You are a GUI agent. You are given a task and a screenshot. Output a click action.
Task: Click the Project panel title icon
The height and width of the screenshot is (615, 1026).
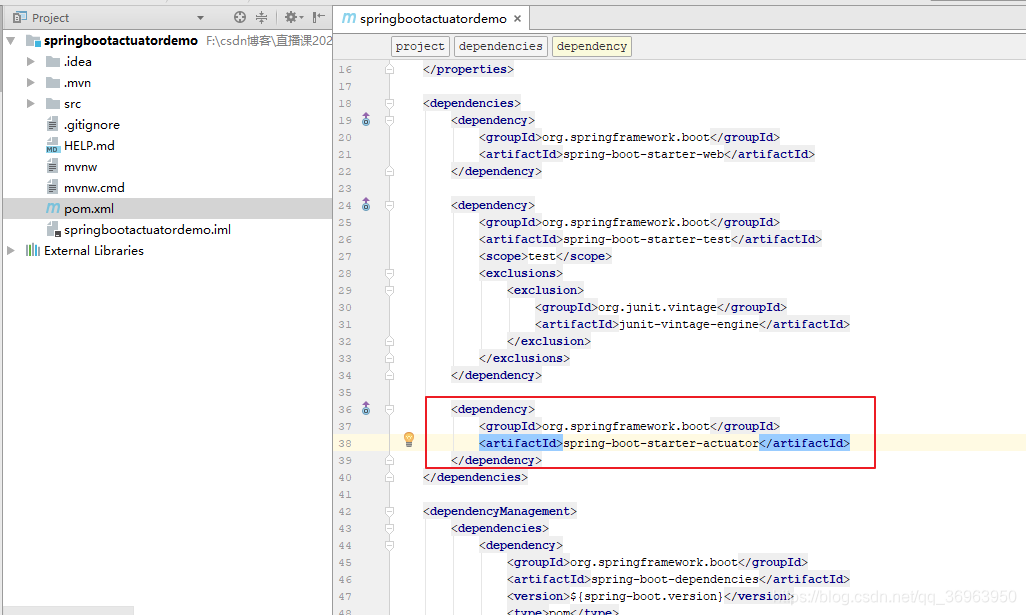[20, 18]
